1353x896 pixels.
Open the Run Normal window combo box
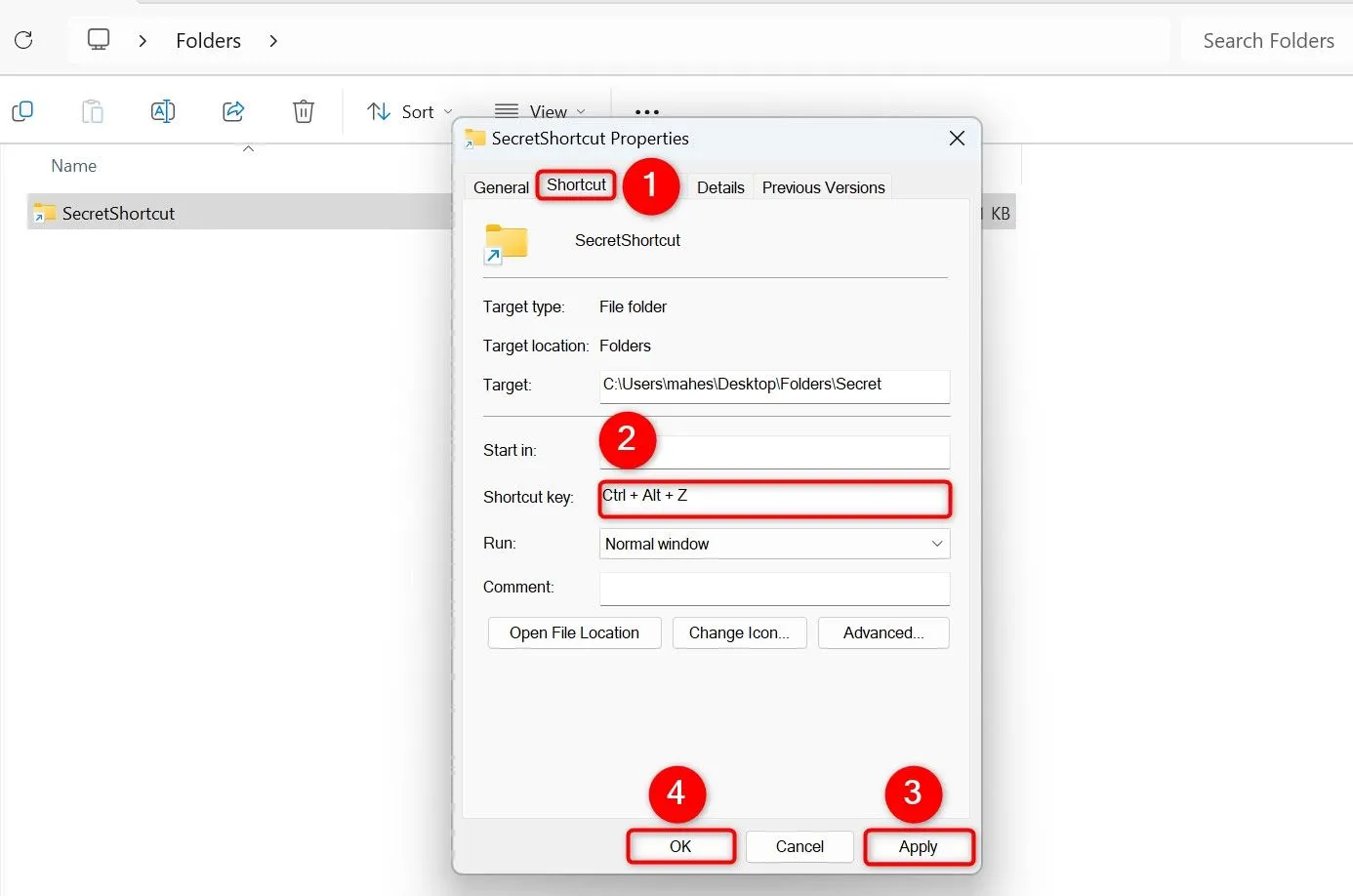[x=774, y=544]
